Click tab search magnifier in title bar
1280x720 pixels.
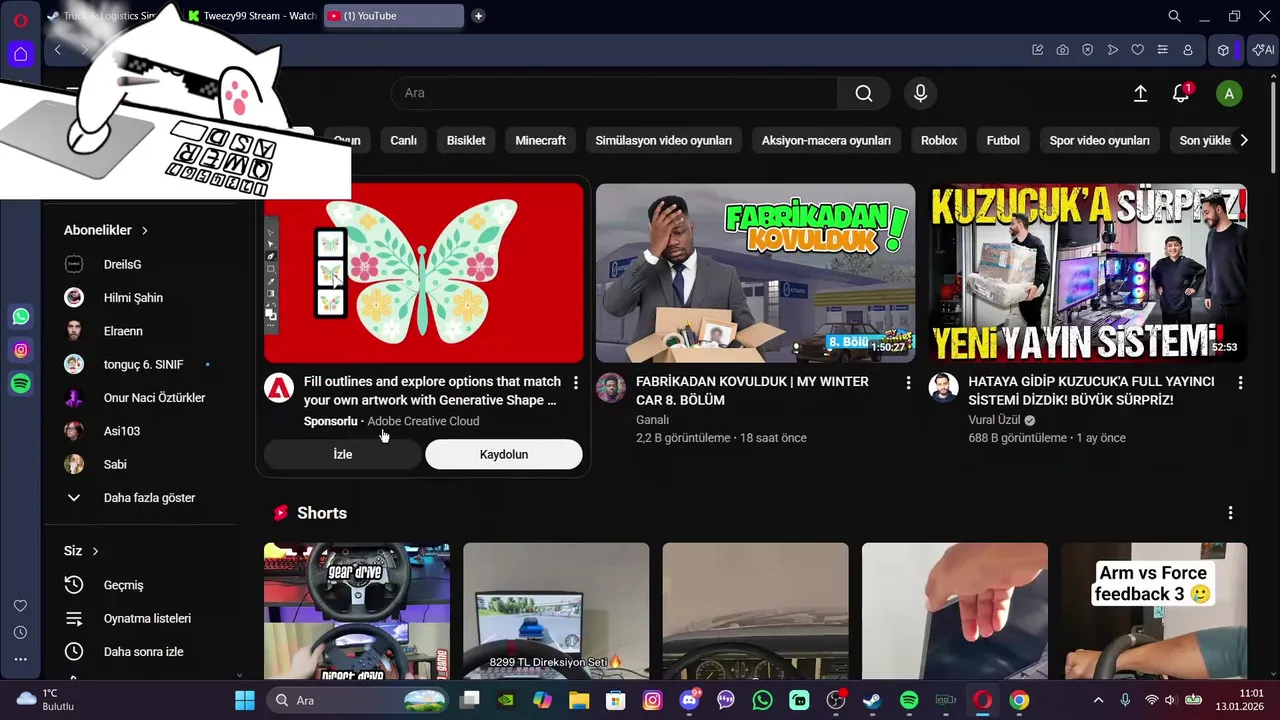[x=1175, y=16]
